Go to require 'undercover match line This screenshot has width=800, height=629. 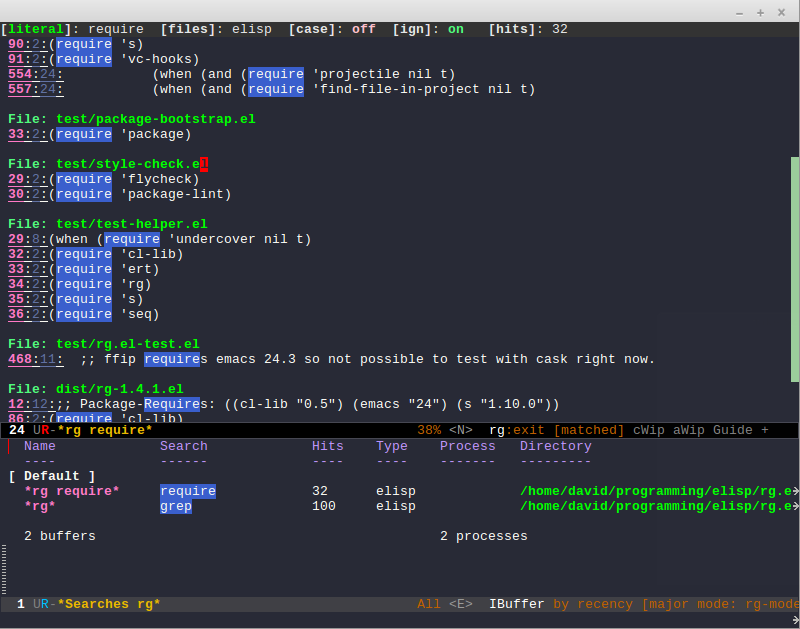click(159, 239)
